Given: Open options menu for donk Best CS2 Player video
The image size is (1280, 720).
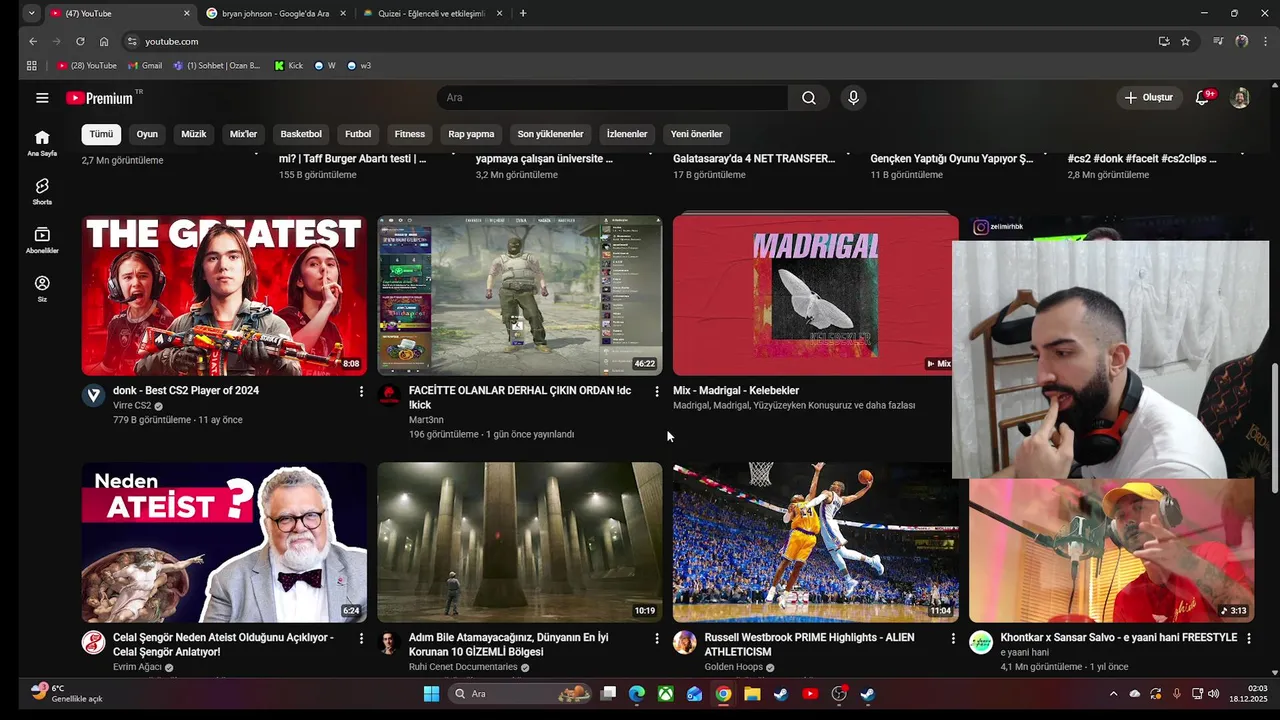Looking at the screenshot, I should click(361, 391).
